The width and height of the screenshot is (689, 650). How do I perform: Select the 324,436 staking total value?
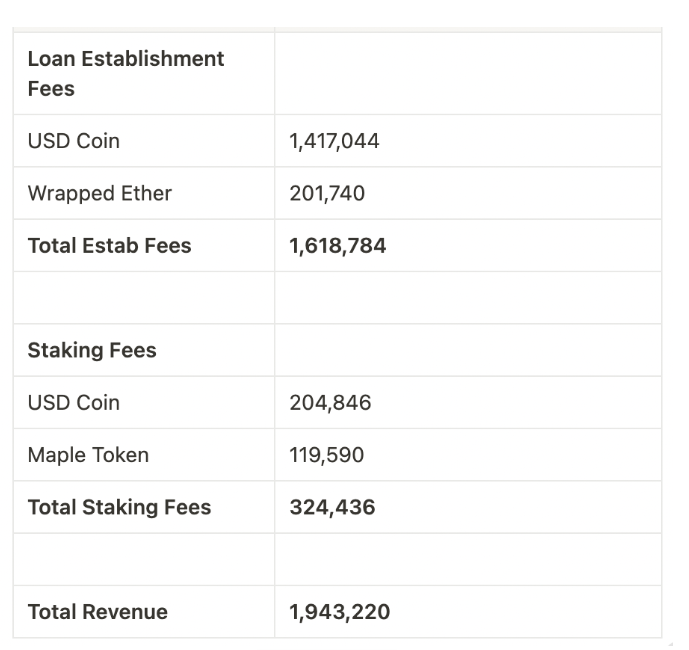click(332, 507)
